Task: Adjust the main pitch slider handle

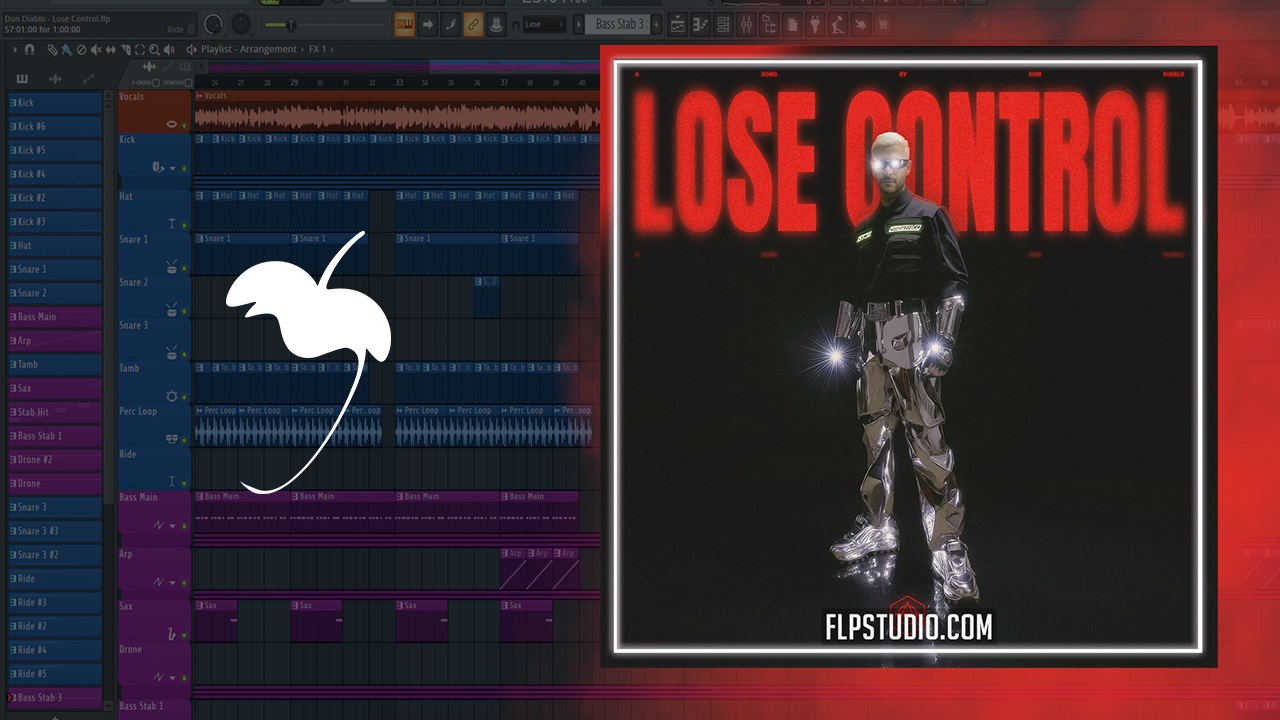Action: [291, 24]
